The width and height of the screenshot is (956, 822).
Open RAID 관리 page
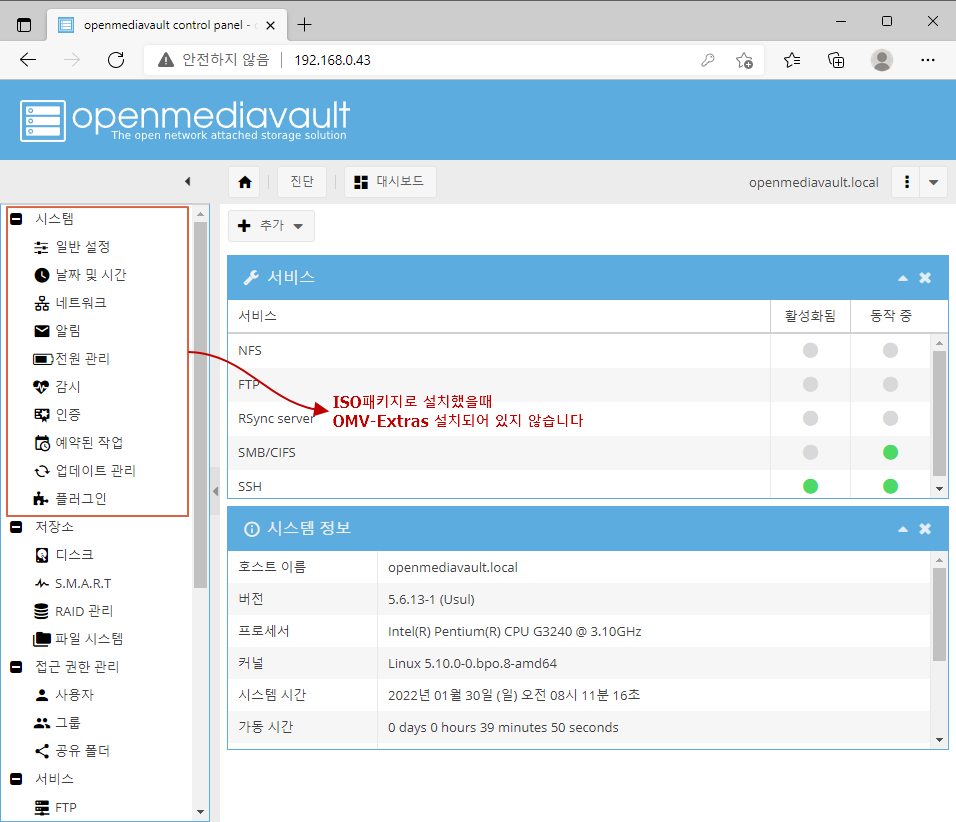(74, 611)
